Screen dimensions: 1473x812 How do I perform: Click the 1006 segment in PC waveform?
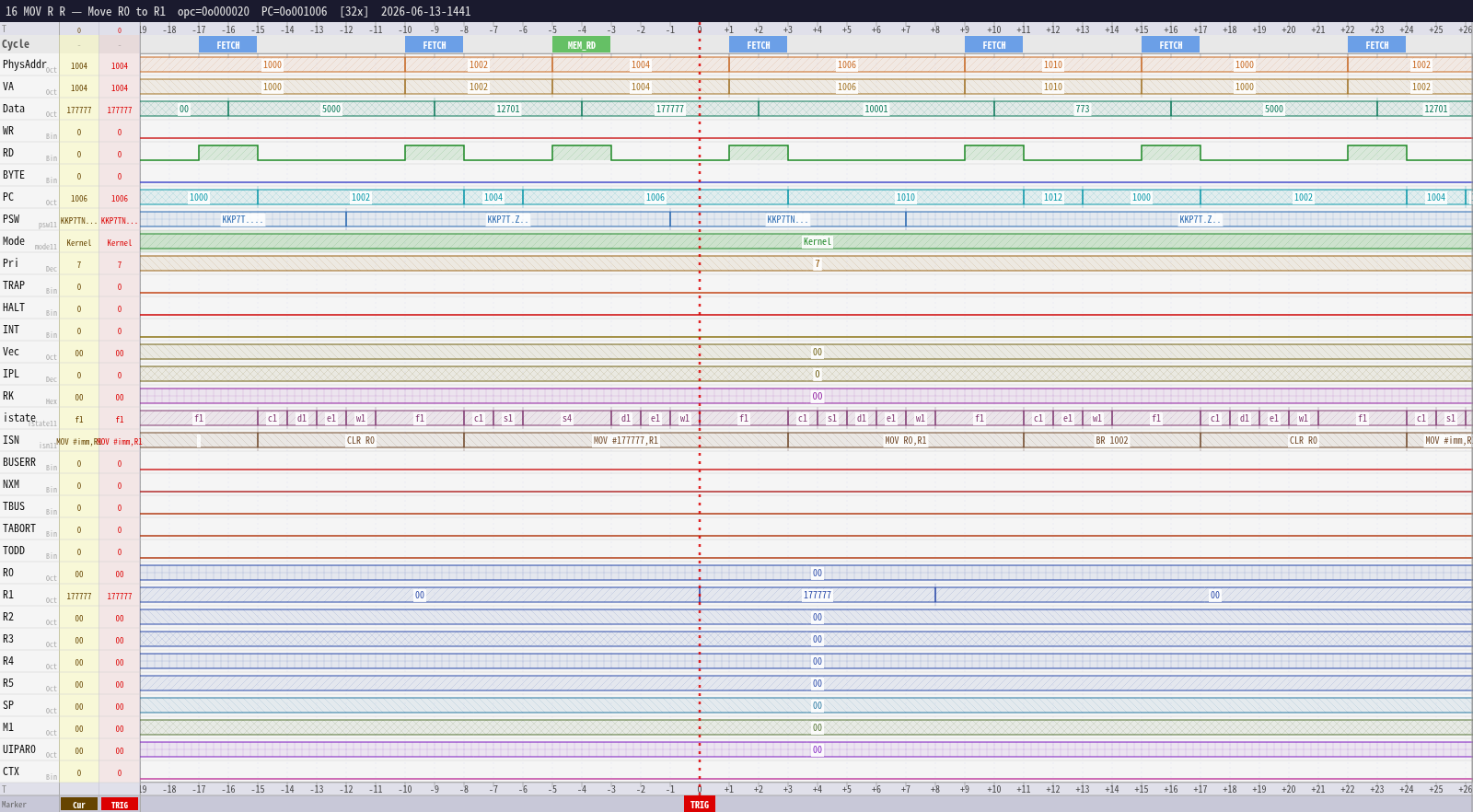[655, 198]
